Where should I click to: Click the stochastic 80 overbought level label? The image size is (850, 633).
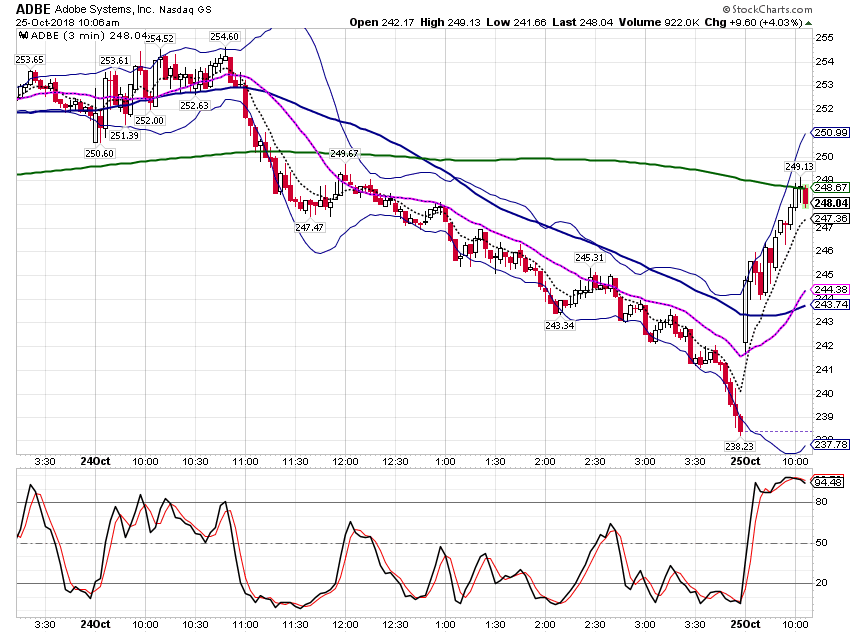point(821,502)
